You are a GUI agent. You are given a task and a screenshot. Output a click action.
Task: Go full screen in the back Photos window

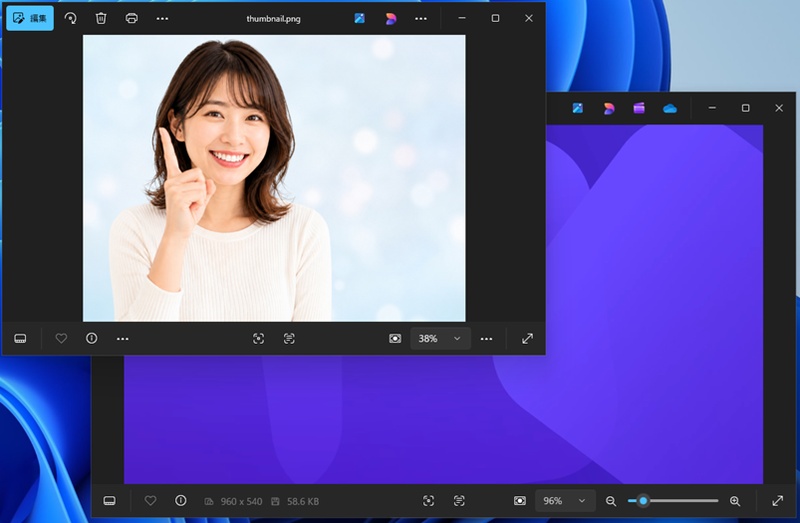click(x=778, y=501)
